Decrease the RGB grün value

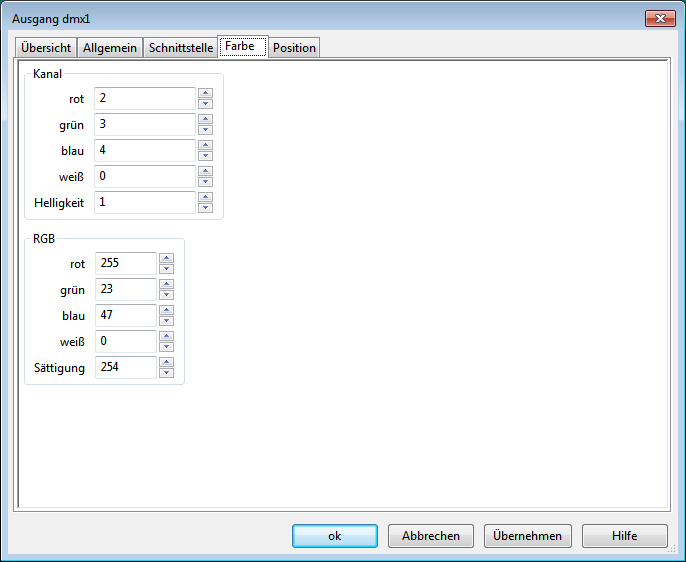[x=166, y=295]
